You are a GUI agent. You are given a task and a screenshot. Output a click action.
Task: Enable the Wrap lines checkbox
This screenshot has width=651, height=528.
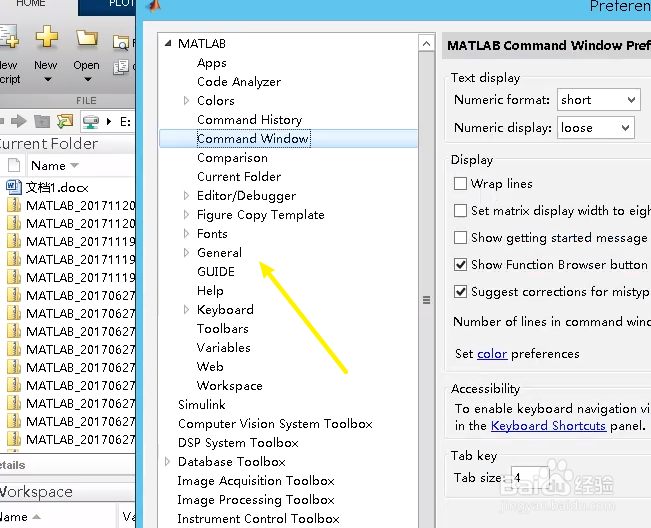460,183
